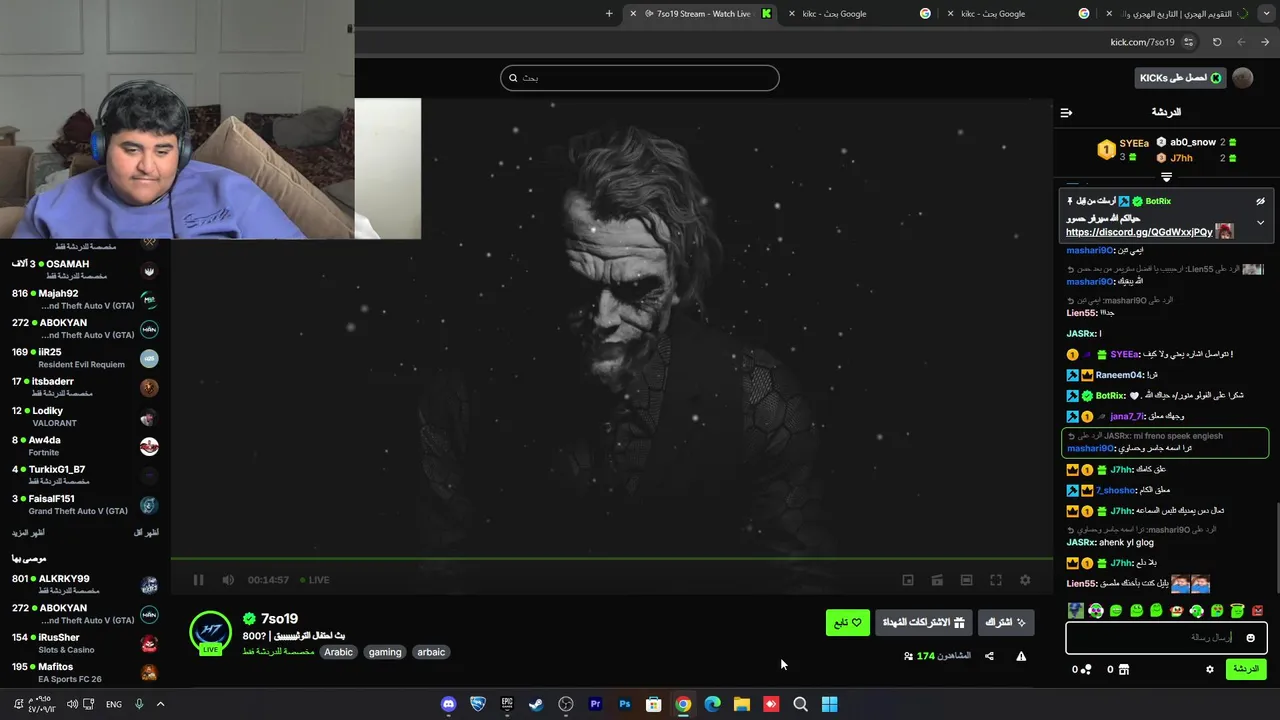Enter fullscreen video mode
The width and height of the screenshot is (1280, 720).
click(996, 580)
